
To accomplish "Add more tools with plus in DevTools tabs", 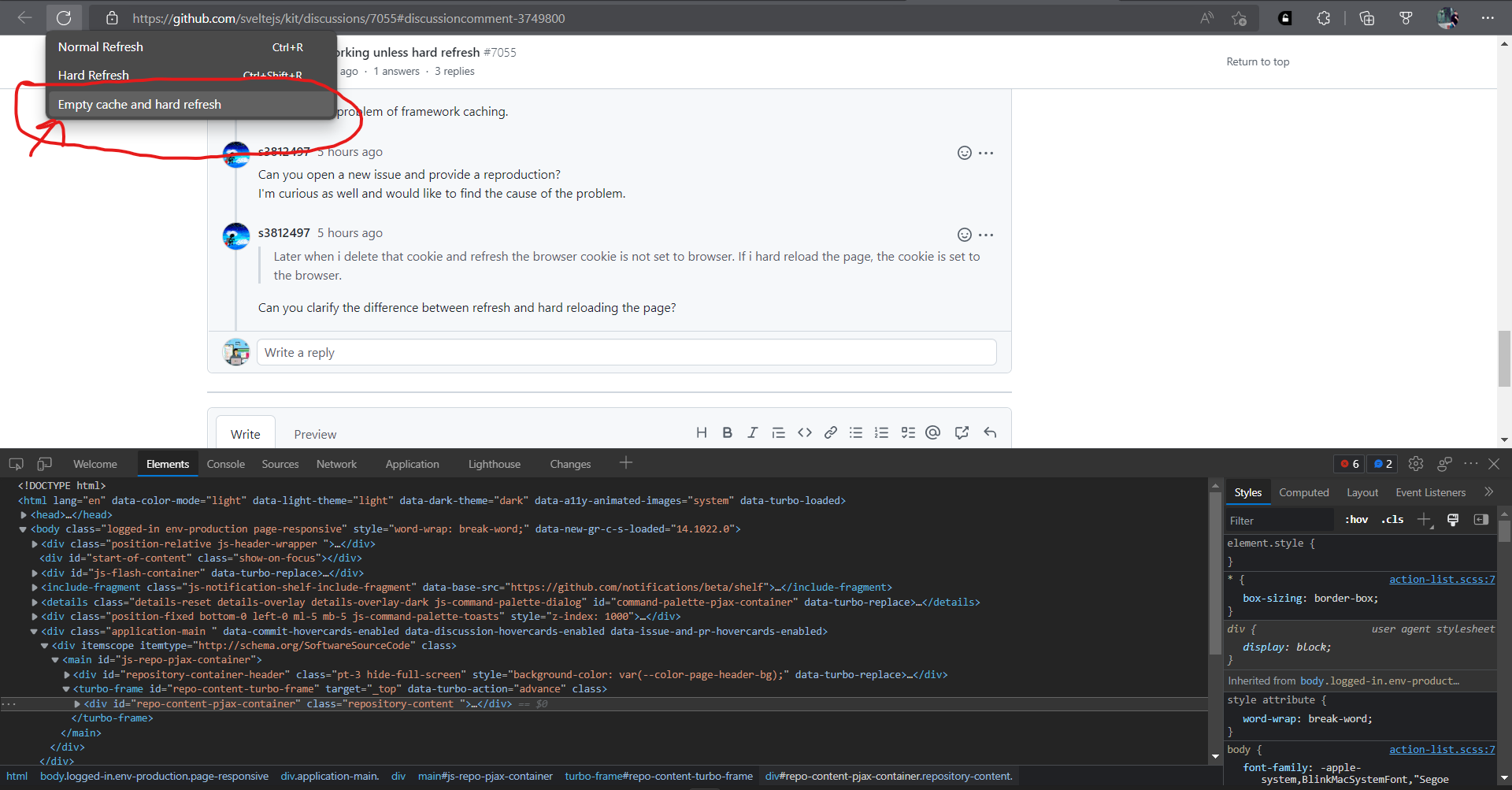I will (626, 463).
